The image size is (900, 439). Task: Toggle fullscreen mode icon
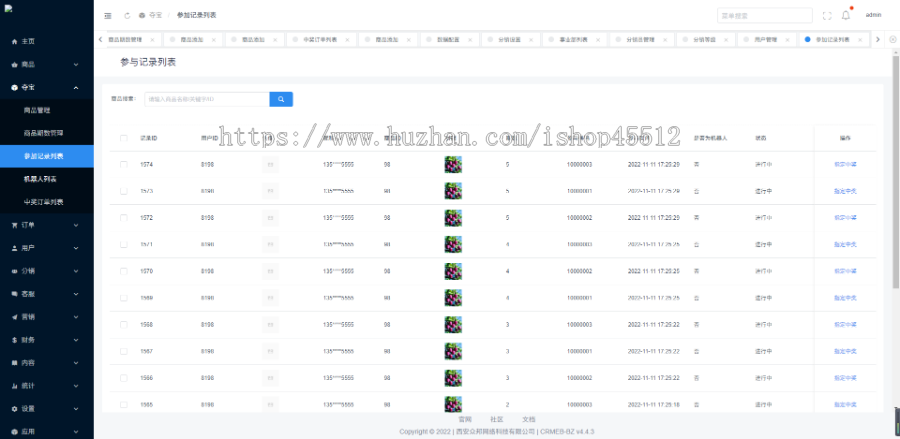tap(827, 15)
